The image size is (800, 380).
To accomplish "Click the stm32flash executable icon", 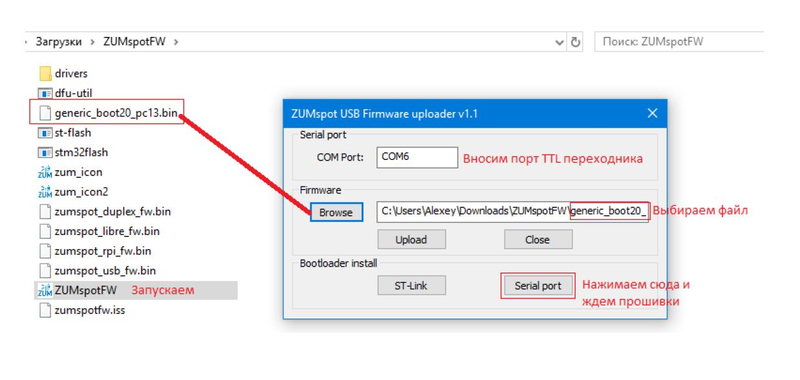I will coord(45,153).
